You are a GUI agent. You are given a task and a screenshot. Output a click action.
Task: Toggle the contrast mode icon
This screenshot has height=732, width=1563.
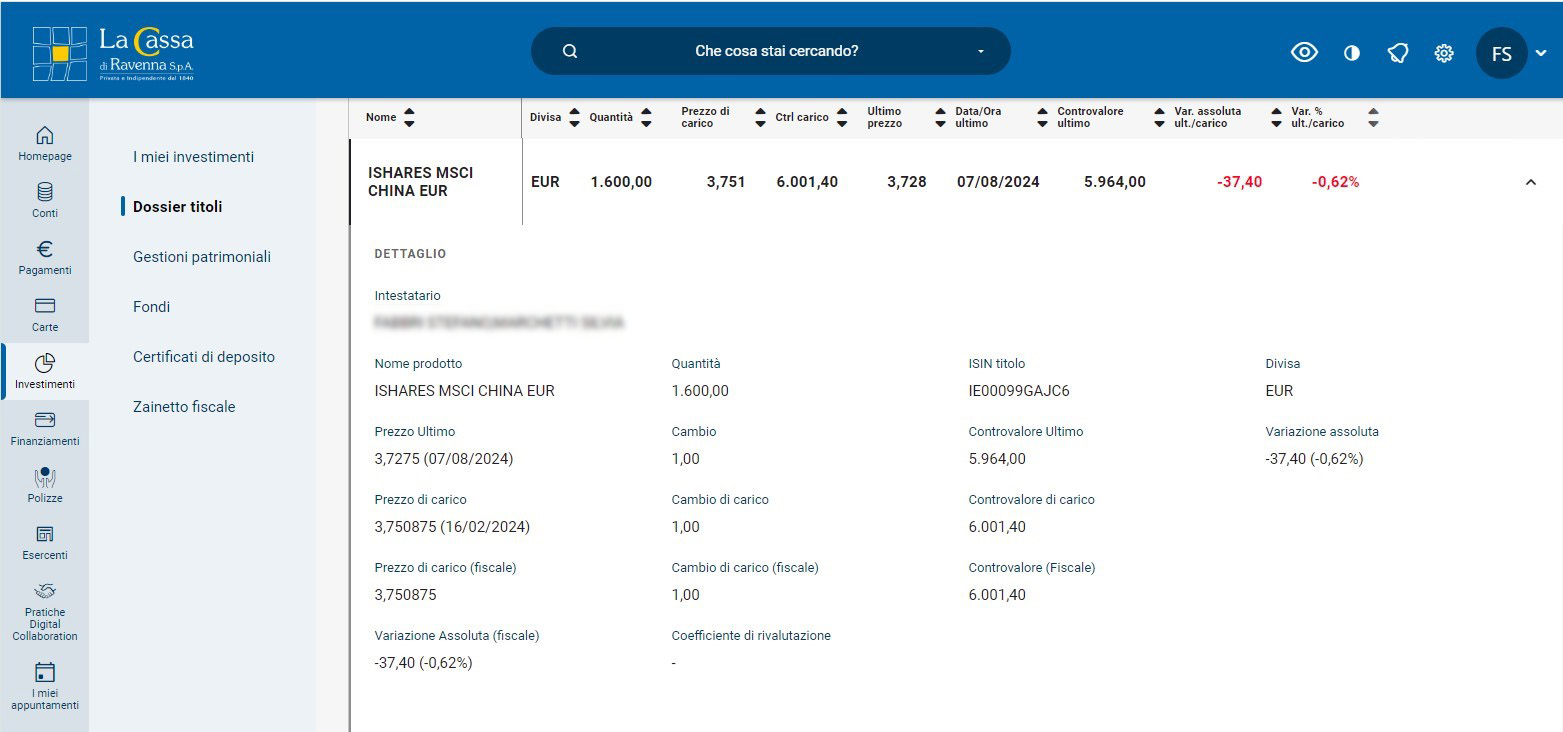click(x=1352, y=53)
